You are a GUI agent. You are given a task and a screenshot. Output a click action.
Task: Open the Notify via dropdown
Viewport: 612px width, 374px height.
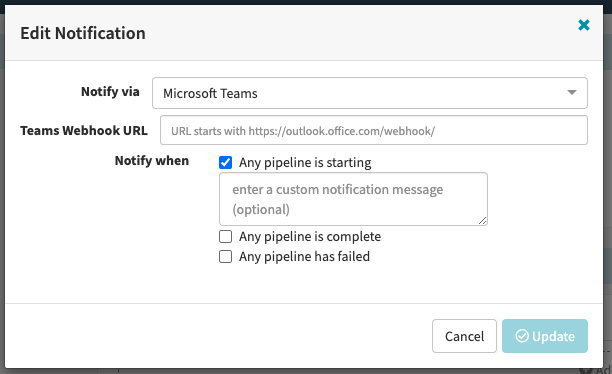coord(370,93)
